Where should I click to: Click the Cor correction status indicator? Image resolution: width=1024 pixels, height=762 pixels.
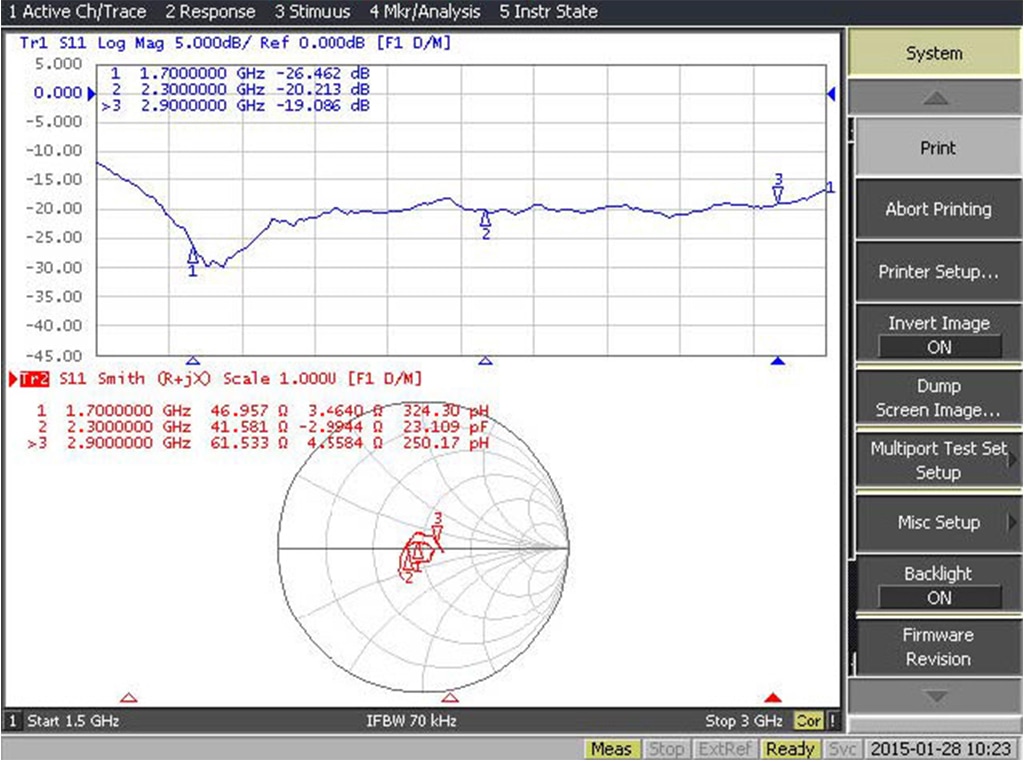tap(808, 721)
